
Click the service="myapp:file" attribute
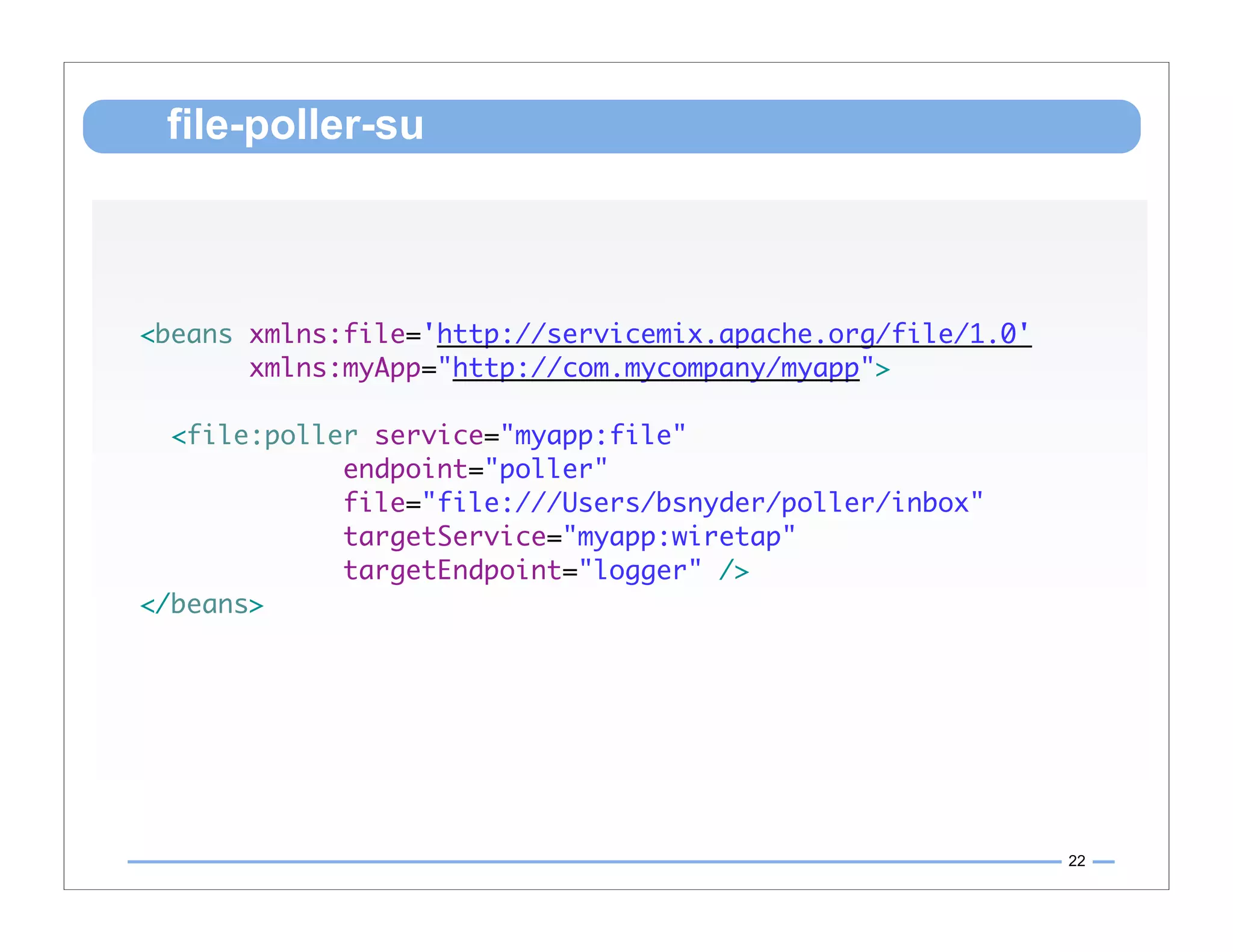(530, 435)
